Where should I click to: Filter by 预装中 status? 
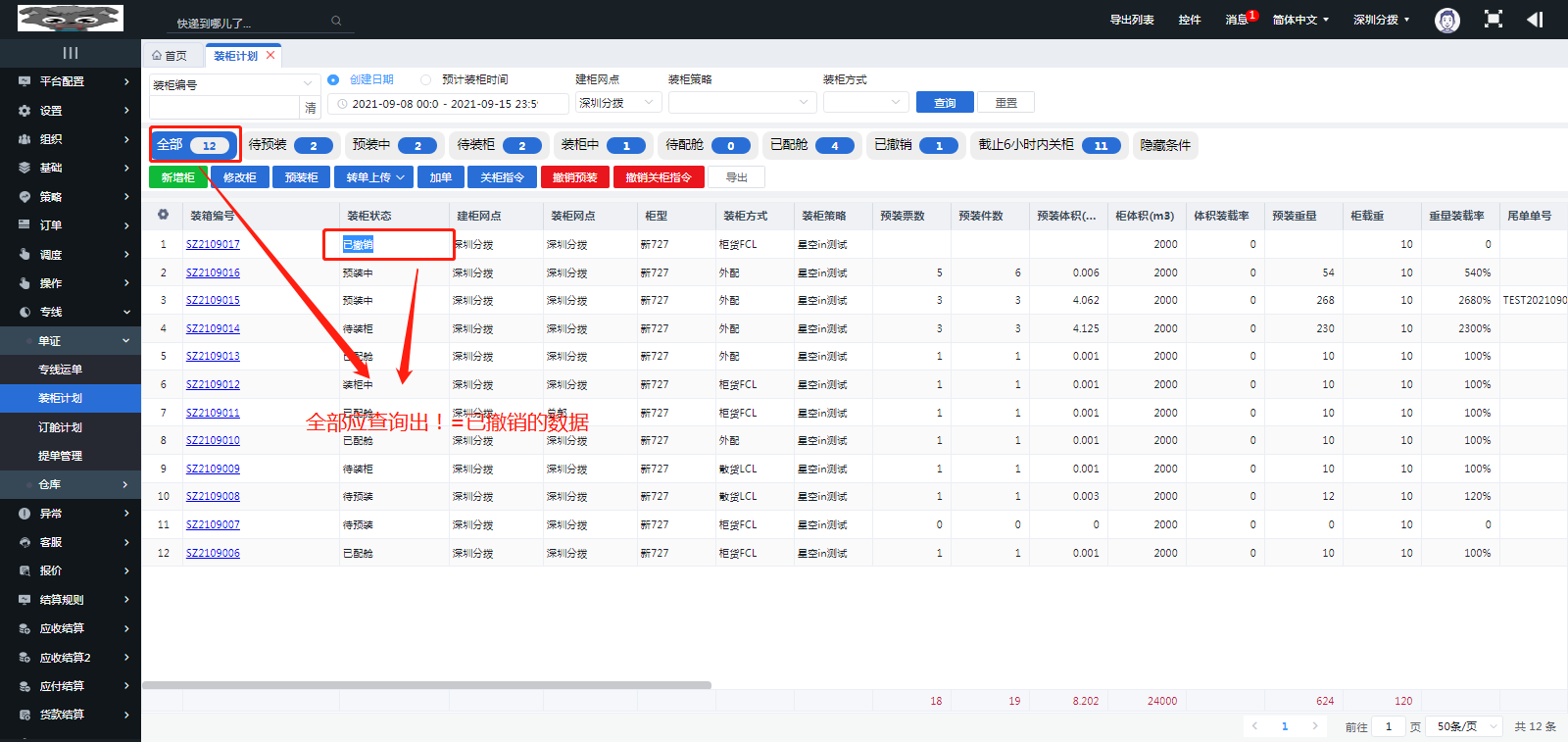394,145
